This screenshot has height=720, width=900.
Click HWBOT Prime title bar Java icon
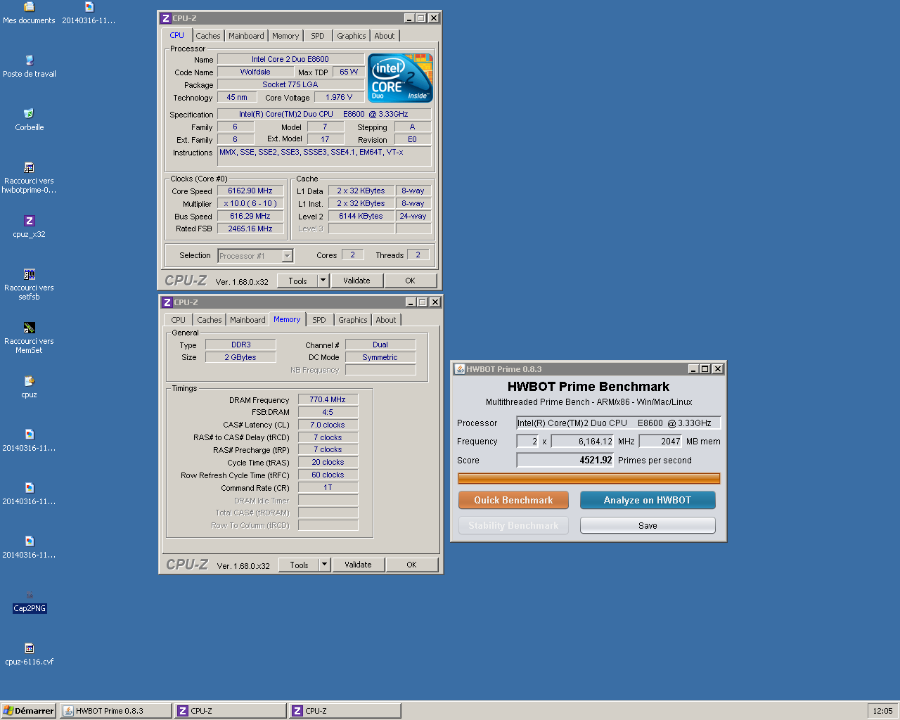tap(459, 369)
